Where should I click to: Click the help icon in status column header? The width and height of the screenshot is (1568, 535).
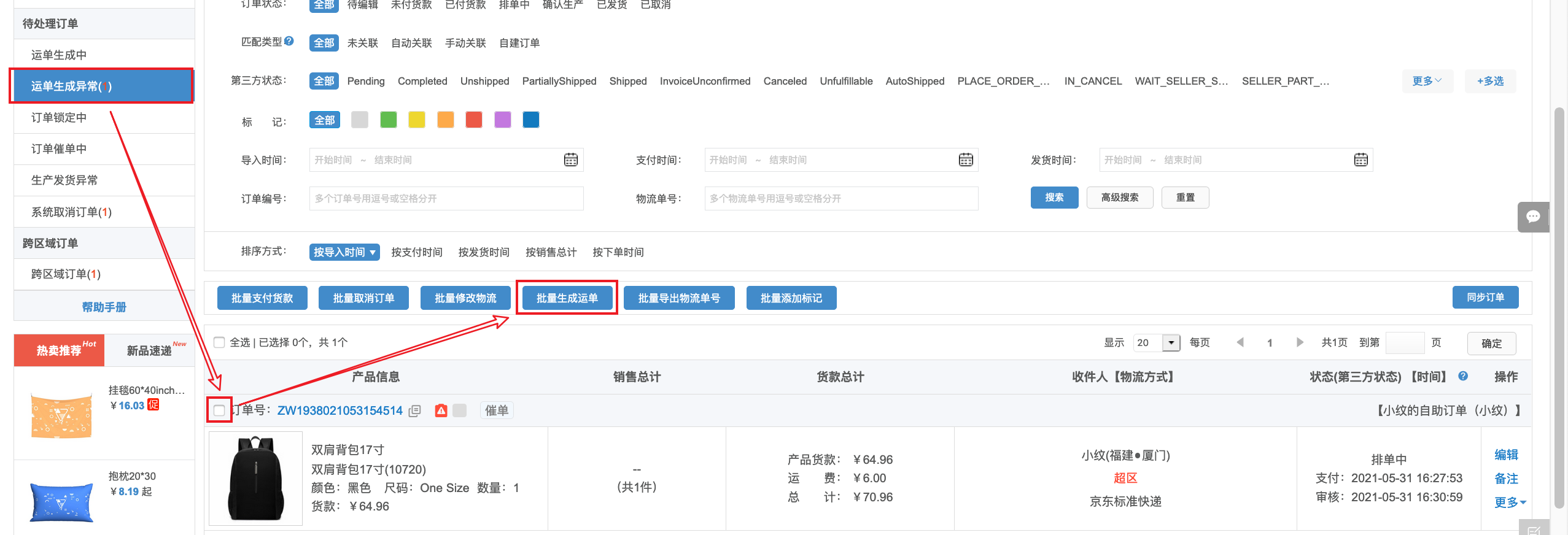pyautogui.click(x=1463, y=376)
